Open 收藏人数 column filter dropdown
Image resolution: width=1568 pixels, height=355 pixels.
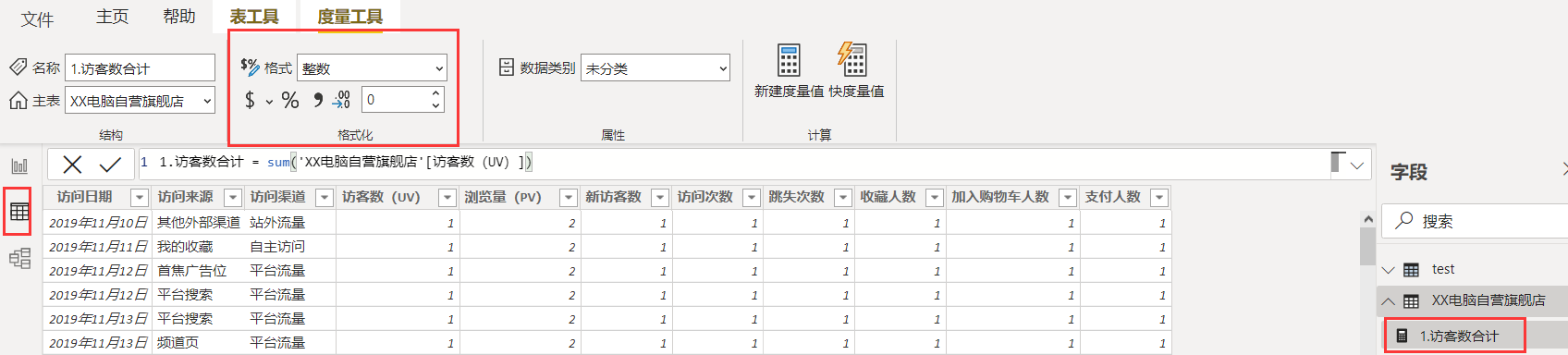(x=935, y=197)
